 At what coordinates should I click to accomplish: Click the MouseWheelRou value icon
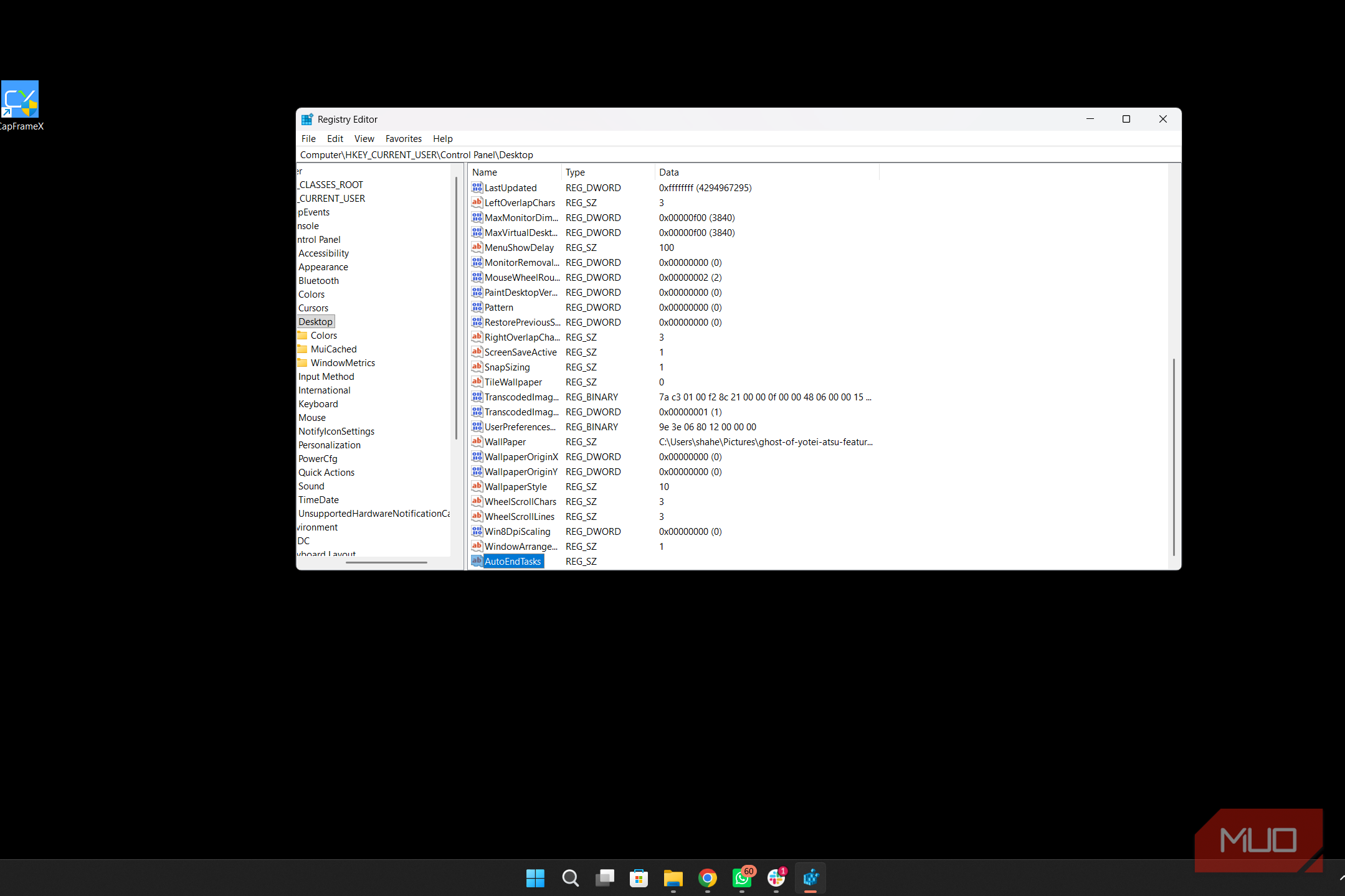click(477, 277)
